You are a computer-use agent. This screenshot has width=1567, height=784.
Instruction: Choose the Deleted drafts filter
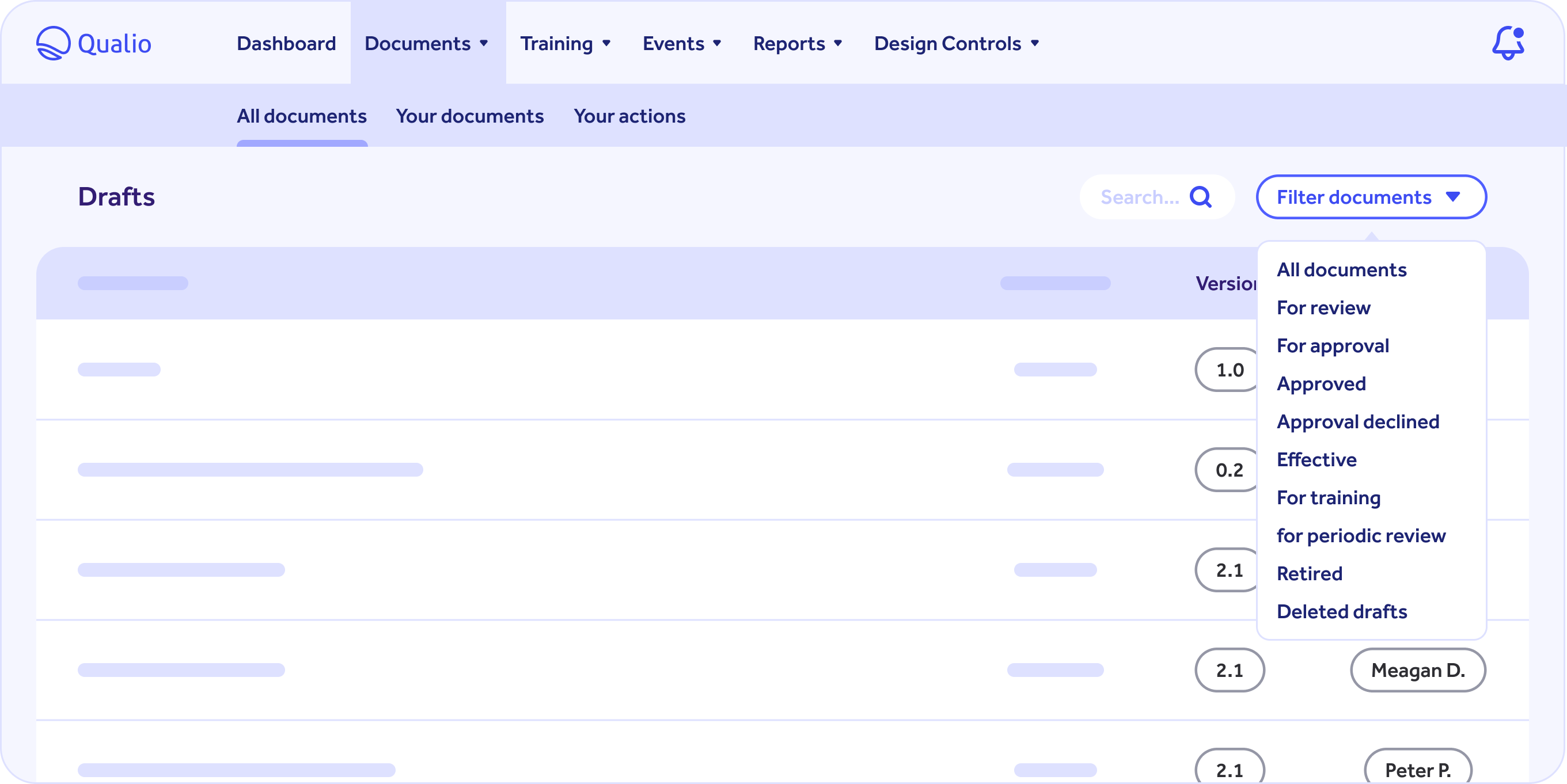pyautogui.click(x=1341, y=612)
